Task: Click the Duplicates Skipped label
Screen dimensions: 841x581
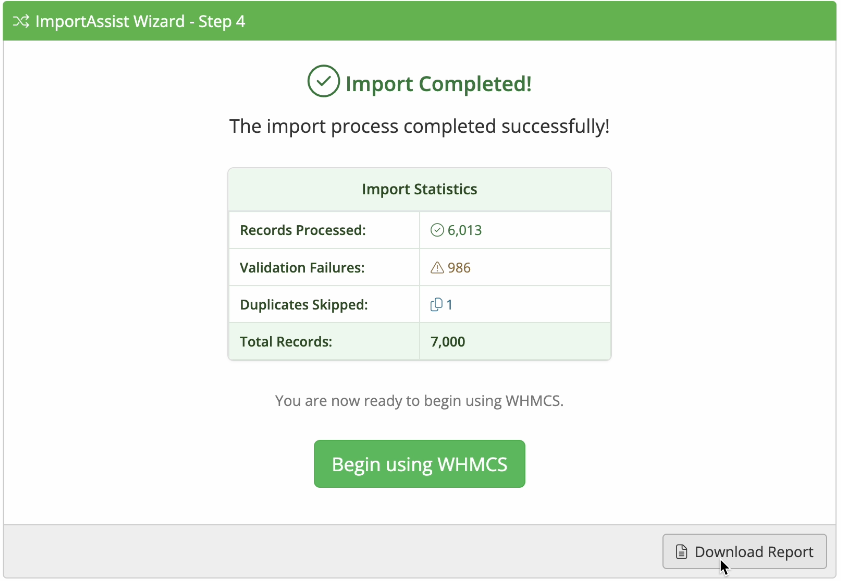Action: pyautogui.click(x=304, y=305)
